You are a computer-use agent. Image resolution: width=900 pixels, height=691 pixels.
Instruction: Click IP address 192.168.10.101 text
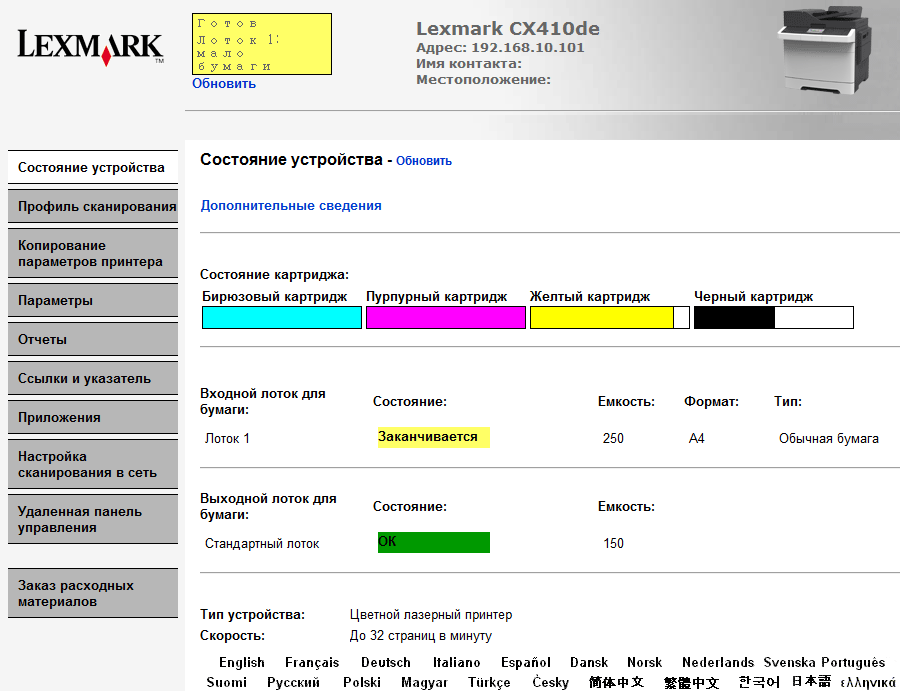pyautogui.click(x=527, y=48)
